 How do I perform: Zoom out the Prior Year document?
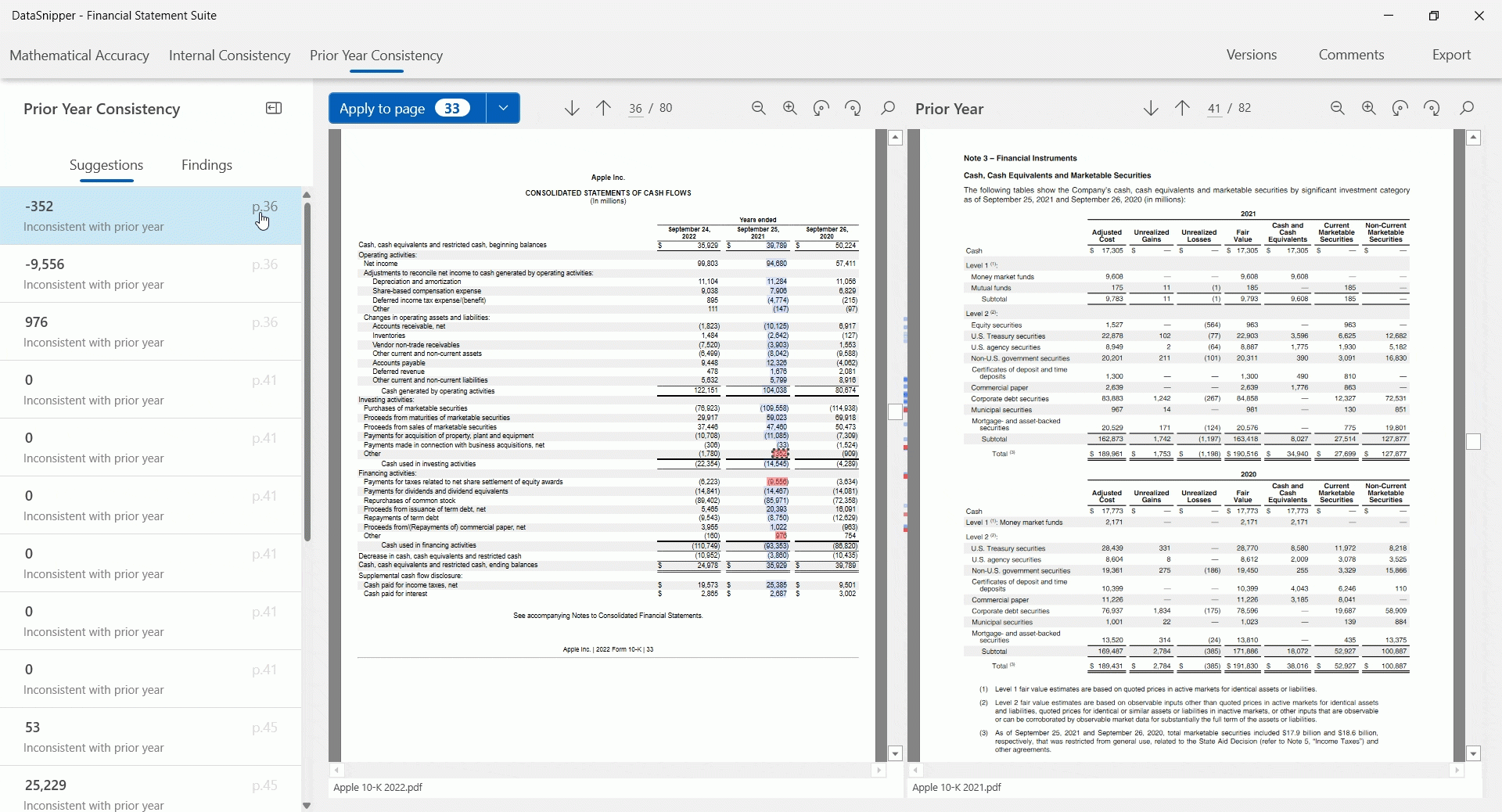[x=1338, y=108]
